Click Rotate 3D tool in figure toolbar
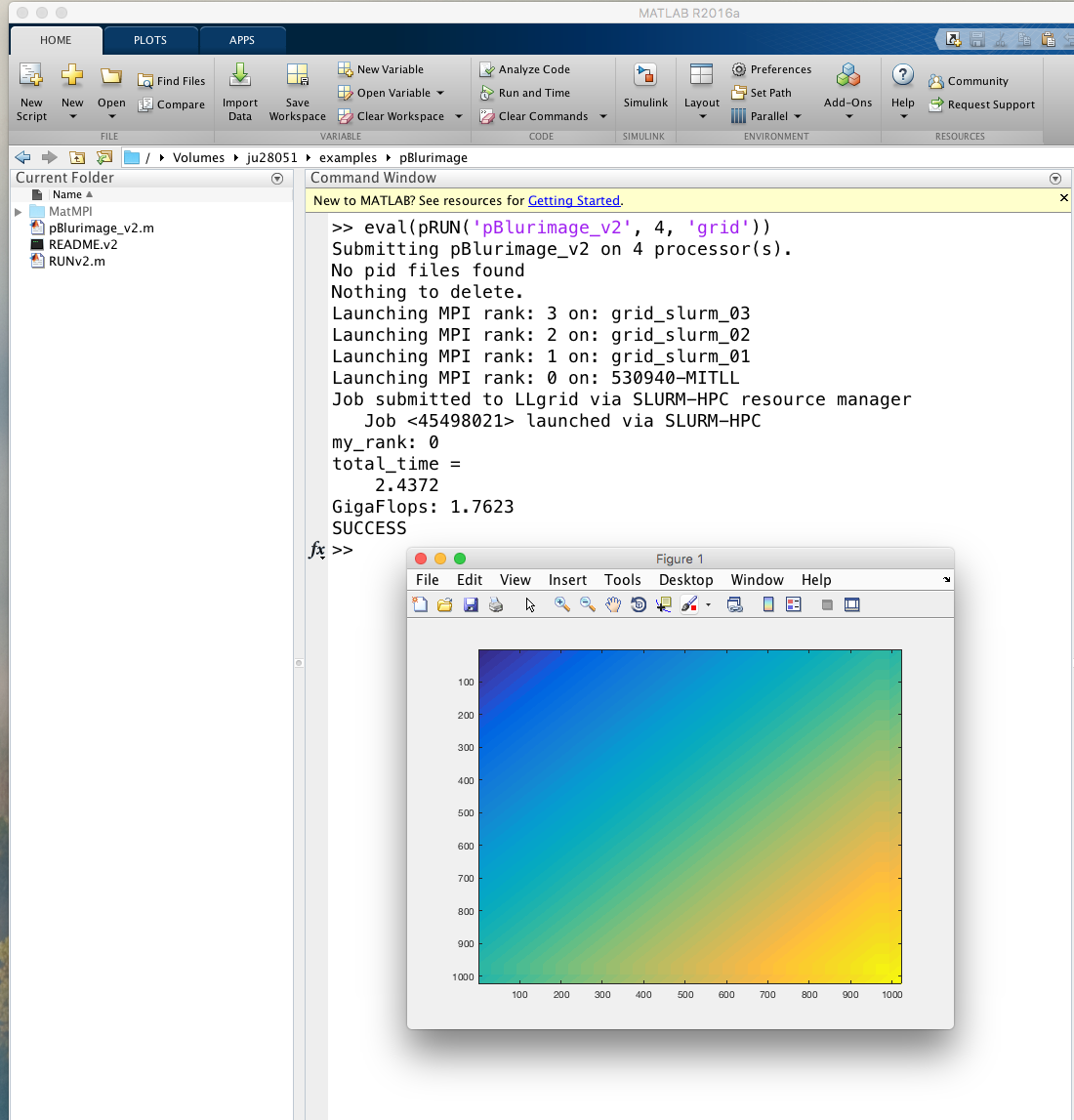The image size is (1074, 1120). coord(639,605)
